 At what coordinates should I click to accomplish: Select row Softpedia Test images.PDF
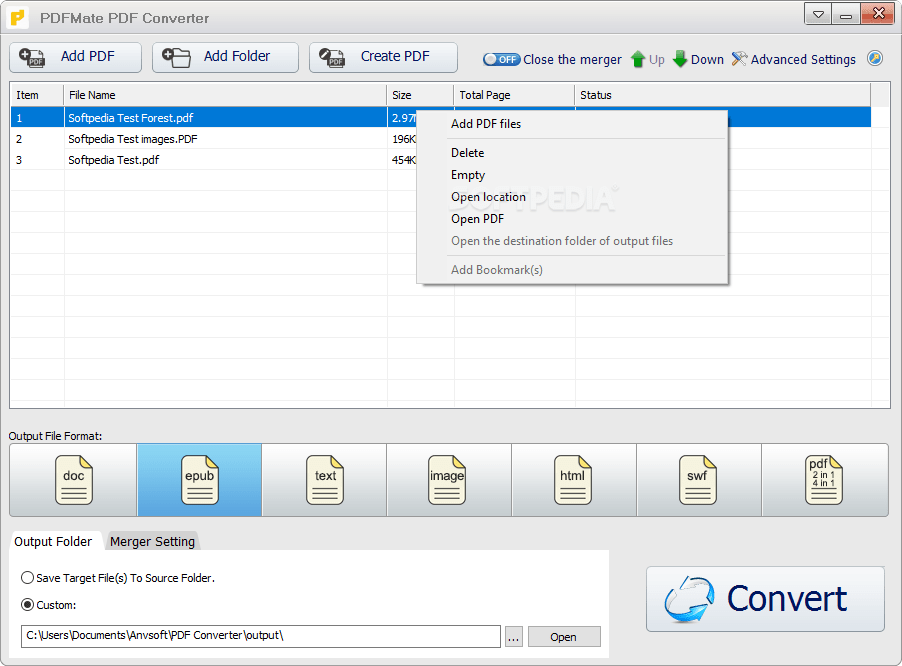[440, 139]
